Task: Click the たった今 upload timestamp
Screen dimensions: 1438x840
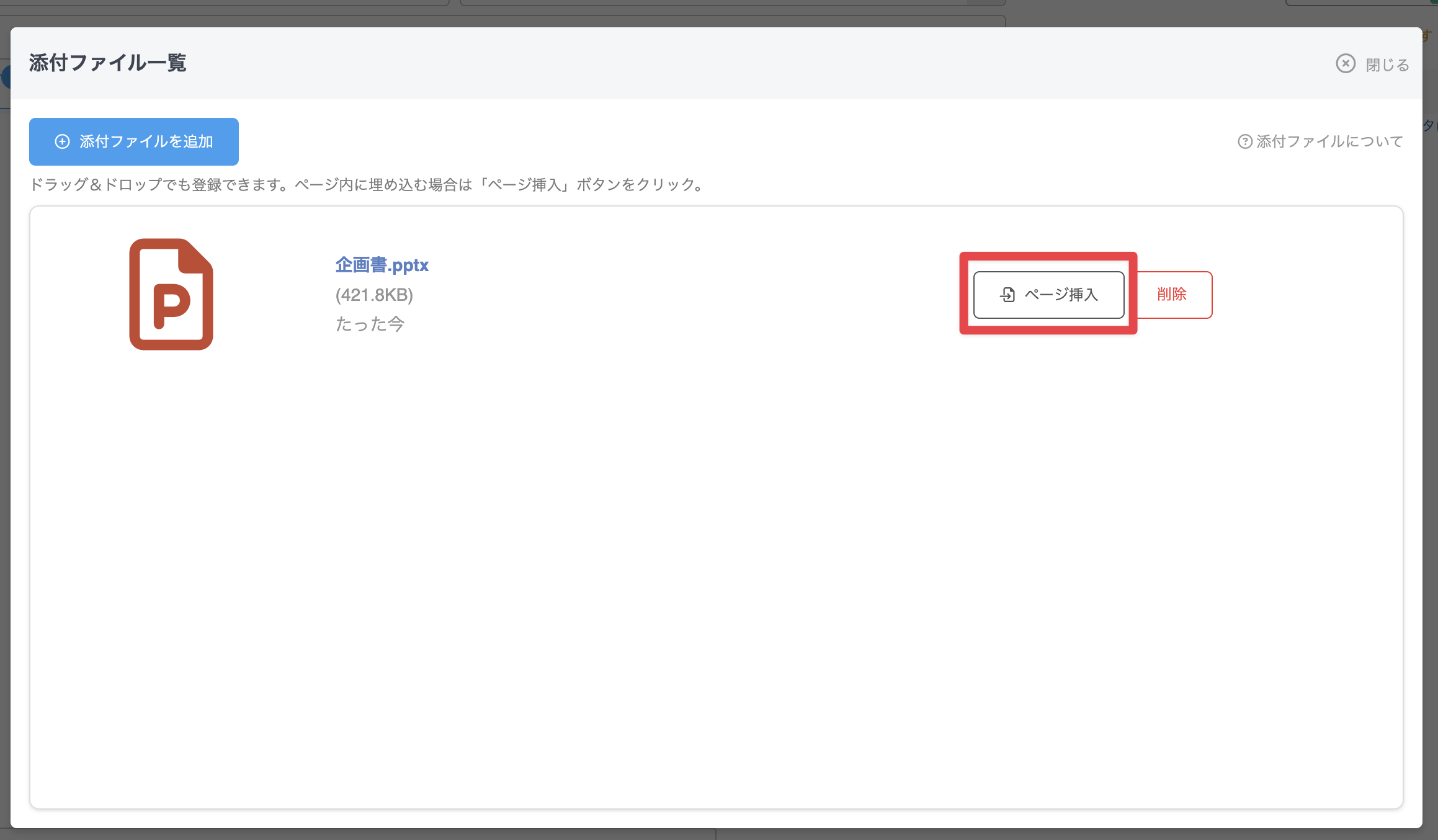Action: (370, 324)
